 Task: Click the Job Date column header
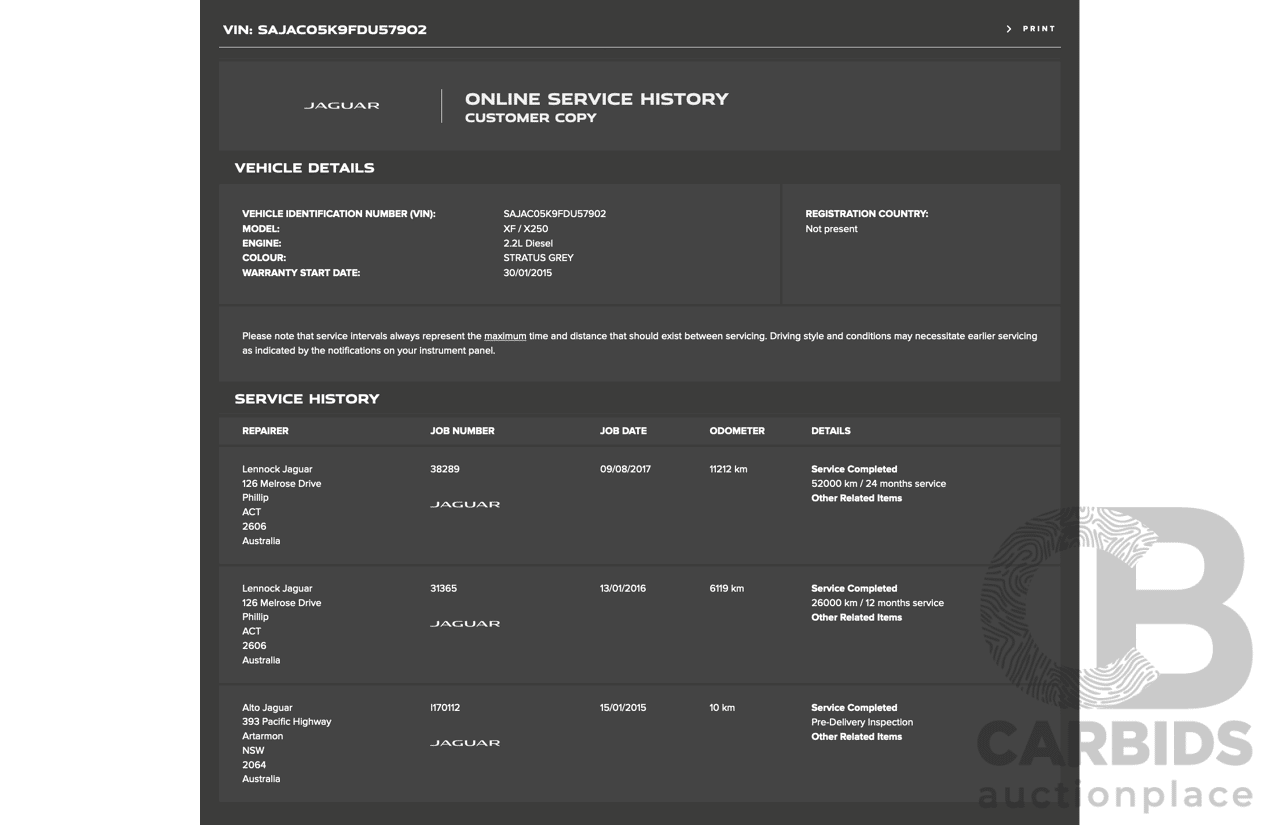(x=623, y=431)
